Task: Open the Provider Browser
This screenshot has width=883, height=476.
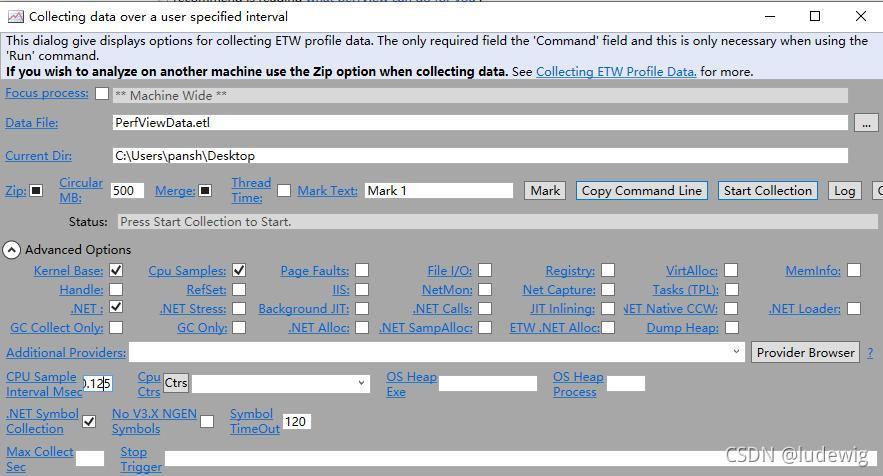Action: click(x=805, y=352)
